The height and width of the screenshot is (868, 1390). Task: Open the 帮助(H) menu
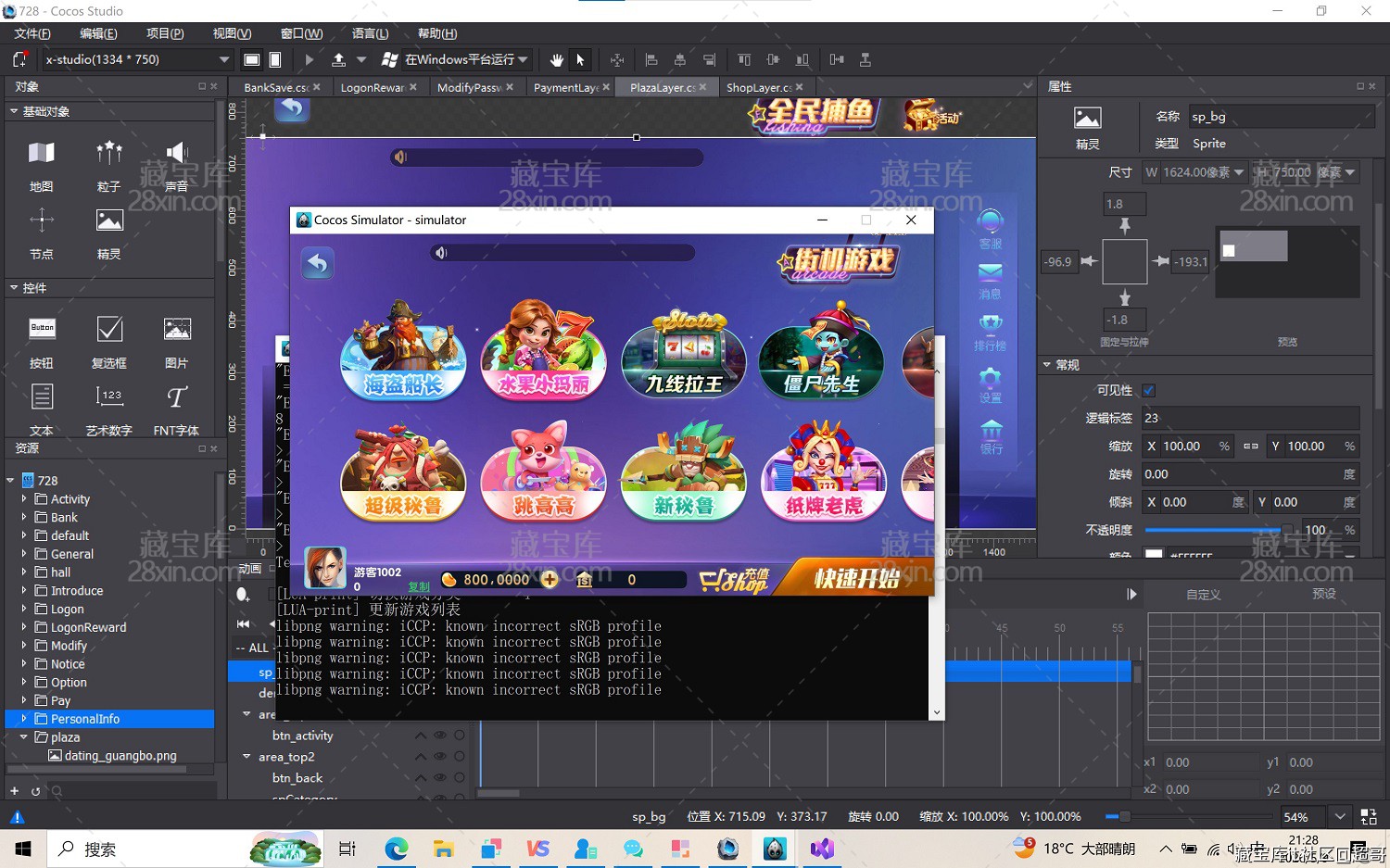point(437,33)
